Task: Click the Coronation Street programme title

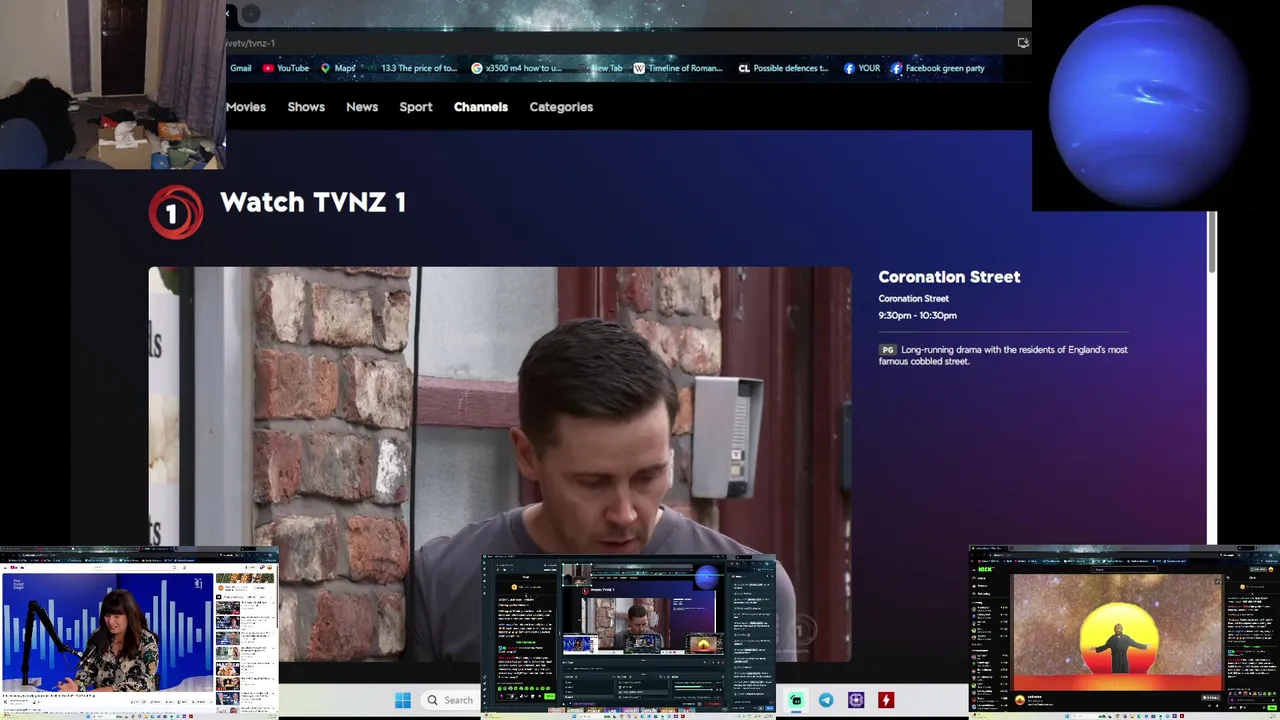Action: tap(949, 277)
